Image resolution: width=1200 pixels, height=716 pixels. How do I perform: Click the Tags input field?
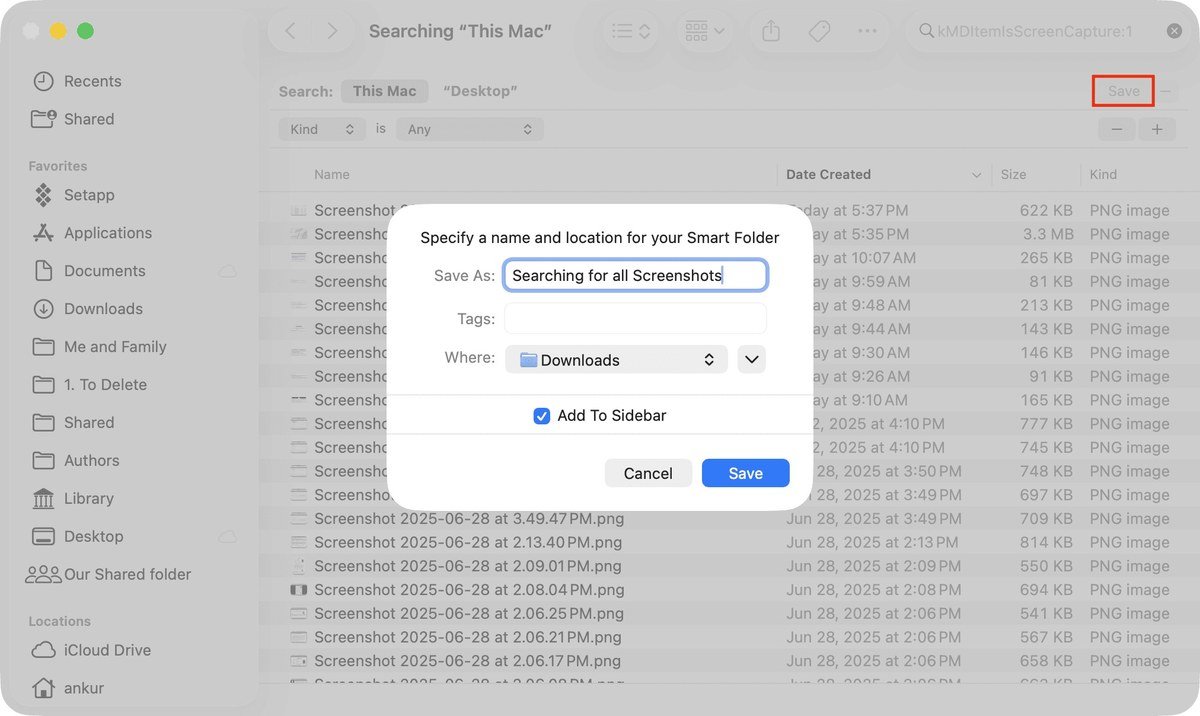tap(635, 318)
